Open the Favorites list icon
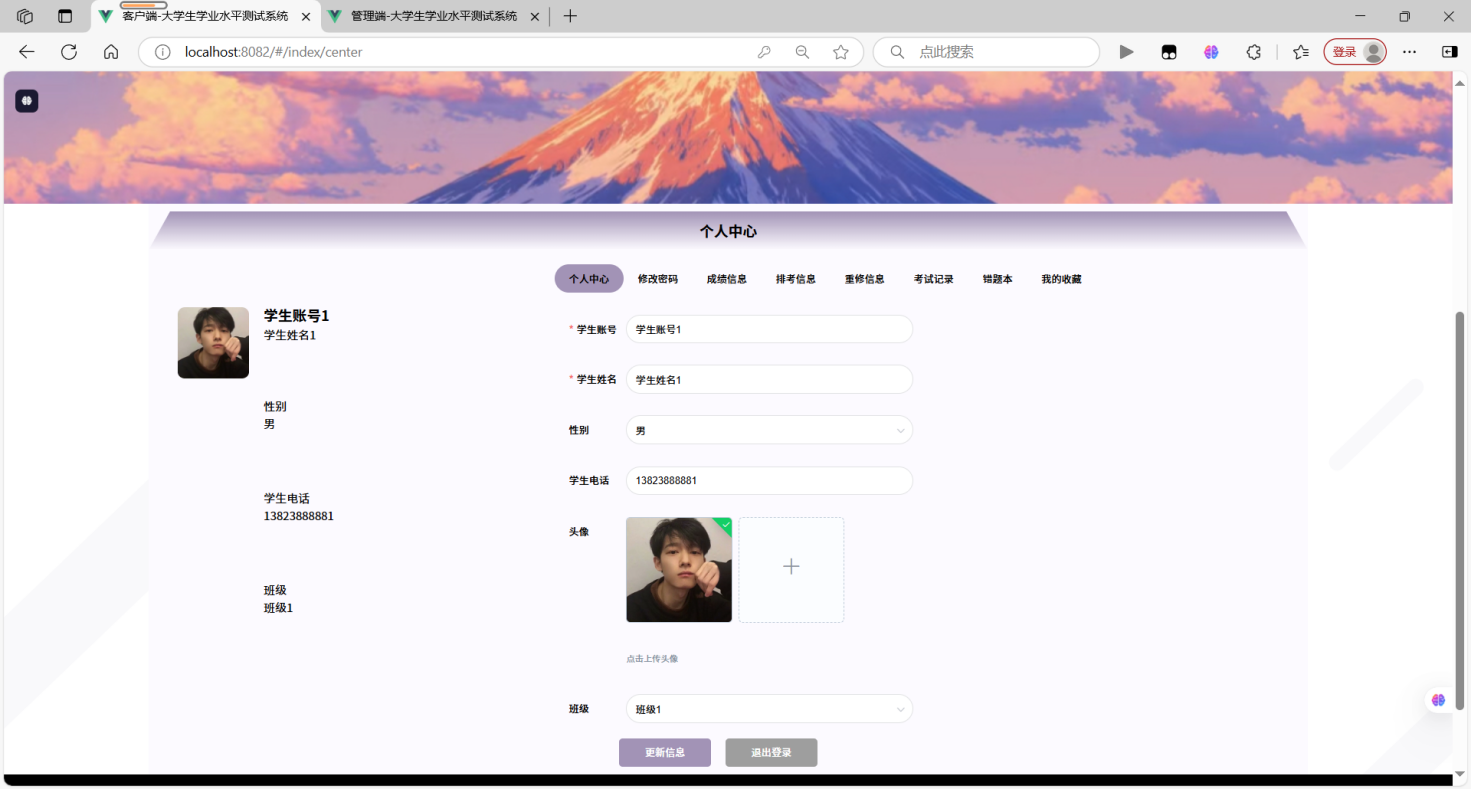Image resolution: width=1471 pixels, height=789 pixels. pos(1300,52)
